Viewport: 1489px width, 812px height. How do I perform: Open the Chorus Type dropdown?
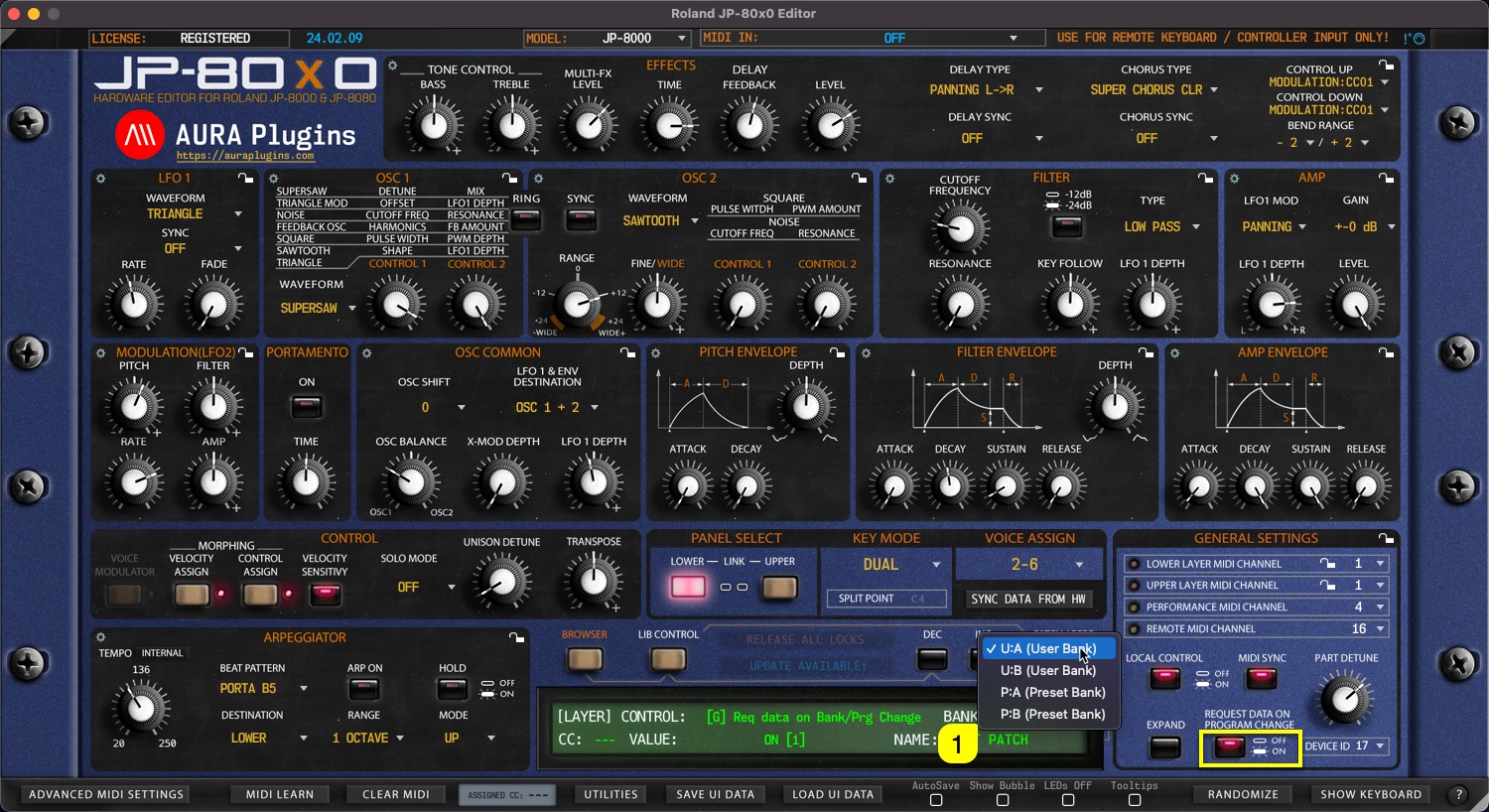(1154, 89)
